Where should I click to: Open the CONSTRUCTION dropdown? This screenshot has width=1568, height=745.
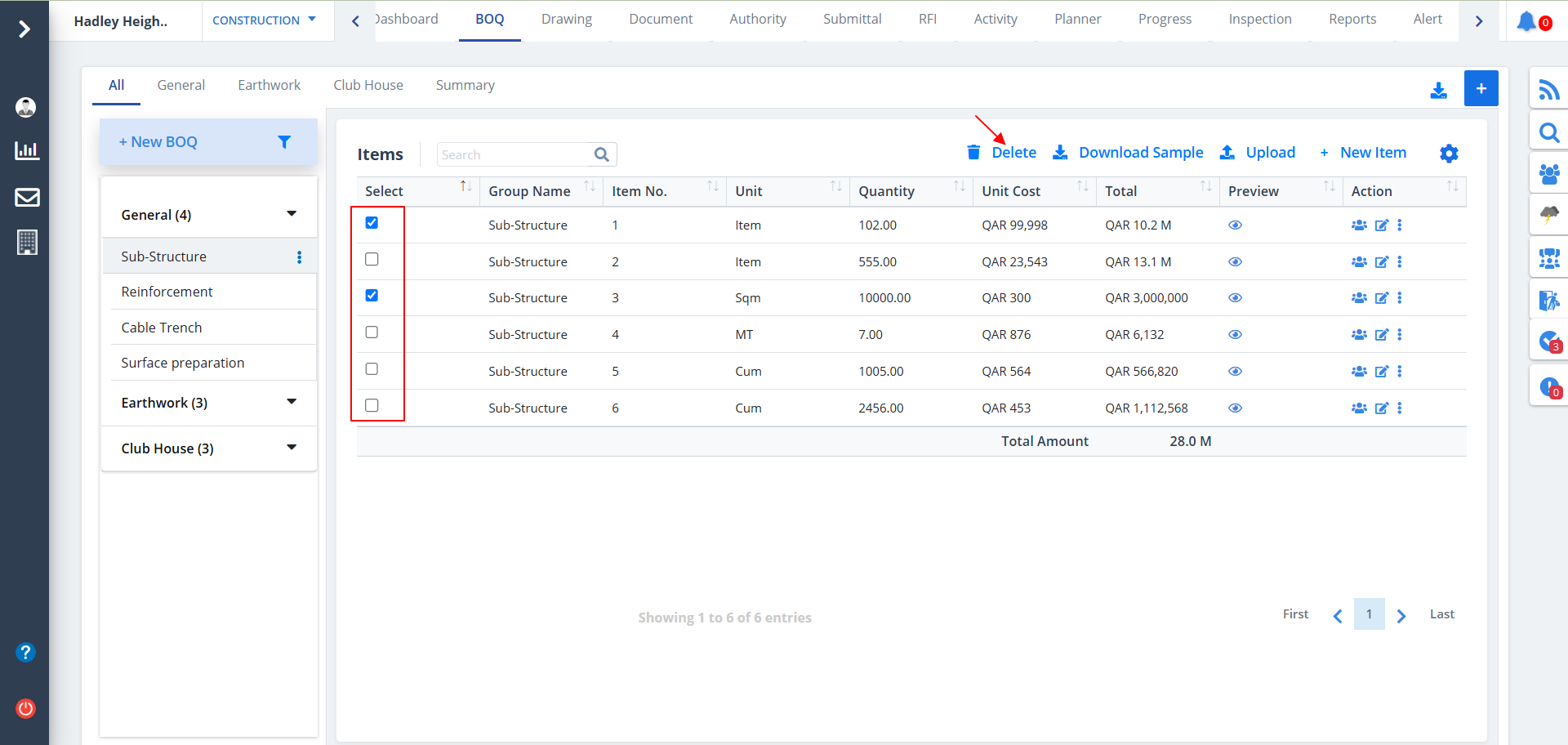click(264, 20)
